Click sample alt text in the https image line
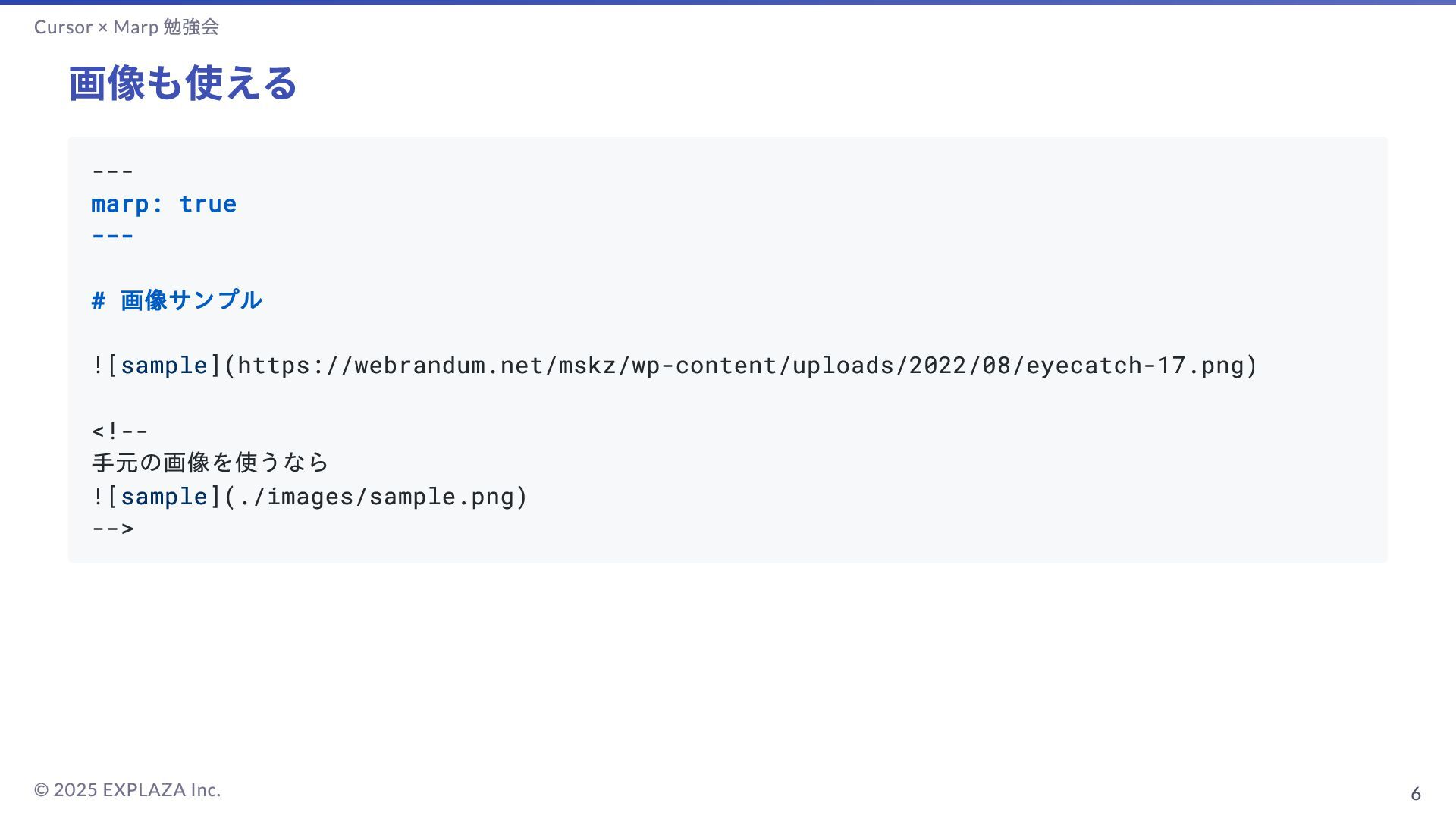1456x819 pixels. point(164,366)
